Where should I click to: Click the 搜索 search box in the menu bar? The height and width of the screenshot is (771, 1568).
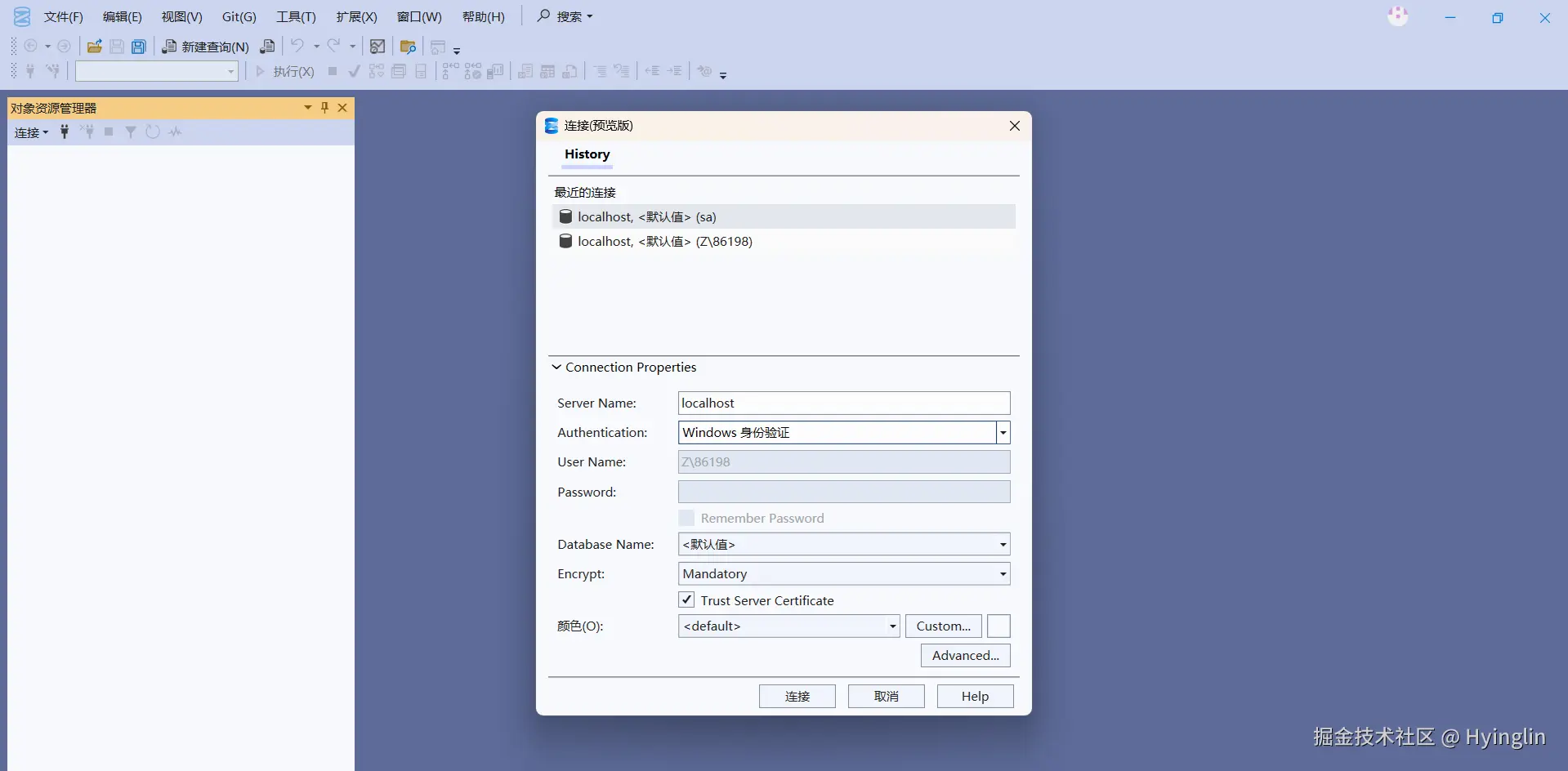565,16
